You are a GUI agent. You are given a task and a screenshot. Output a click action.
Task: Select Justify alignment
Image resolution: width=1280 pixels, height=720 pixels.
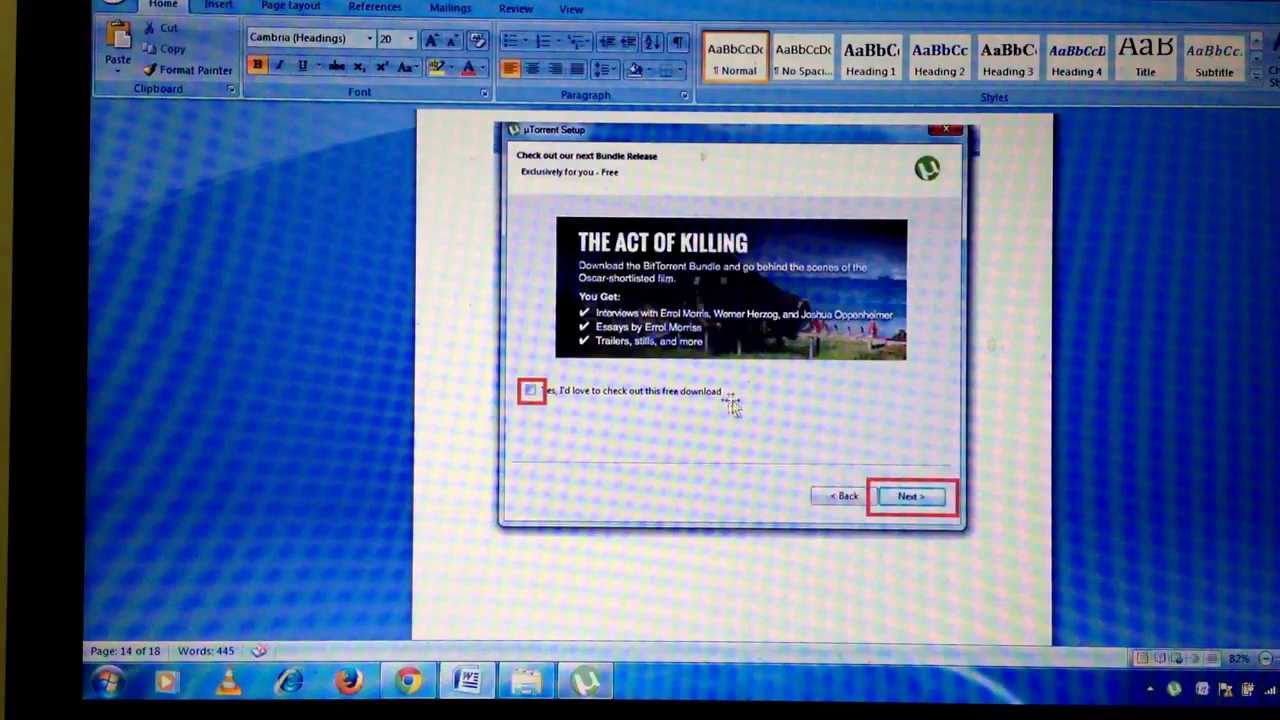pyautogui.click(x=577, y=69)
